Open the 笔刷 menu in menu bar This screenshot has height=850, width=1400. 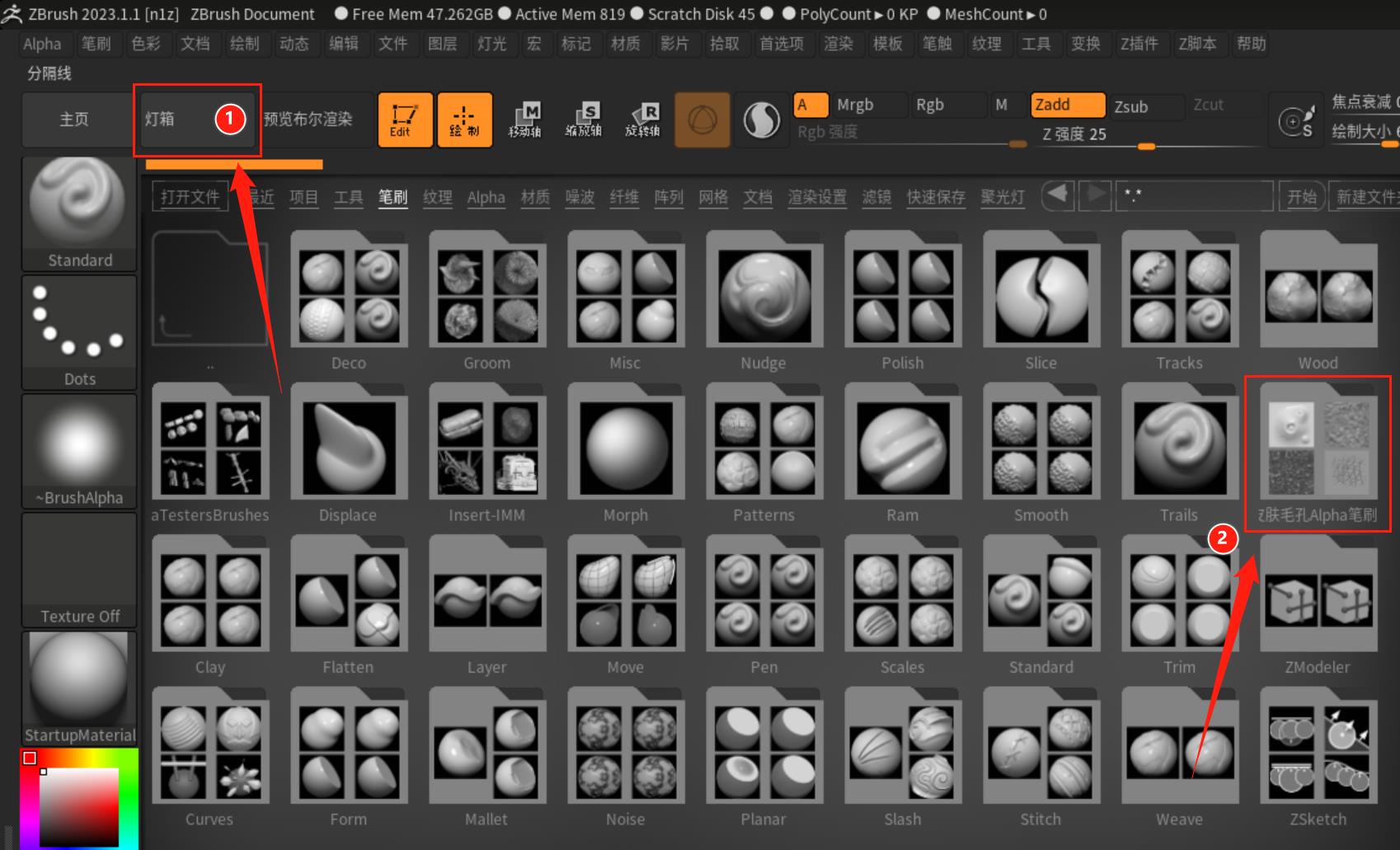pyautogui.click(x=96, y=44)
